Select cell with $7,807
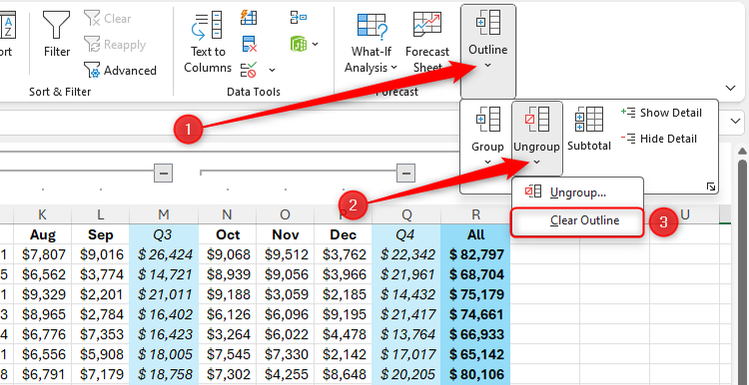749x385 pixels. click(43, 255)
